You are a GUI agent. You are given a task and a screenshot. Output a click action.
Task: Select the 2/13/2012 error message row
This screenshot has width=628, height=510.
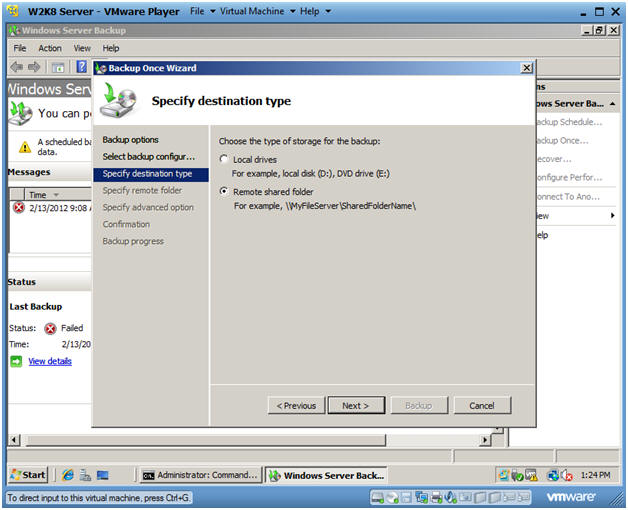(x=51, y=208)
